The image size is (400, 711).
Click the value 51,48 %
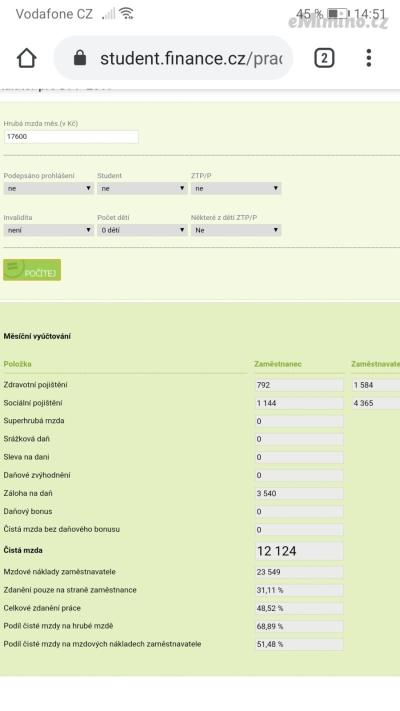coord(299,644)
